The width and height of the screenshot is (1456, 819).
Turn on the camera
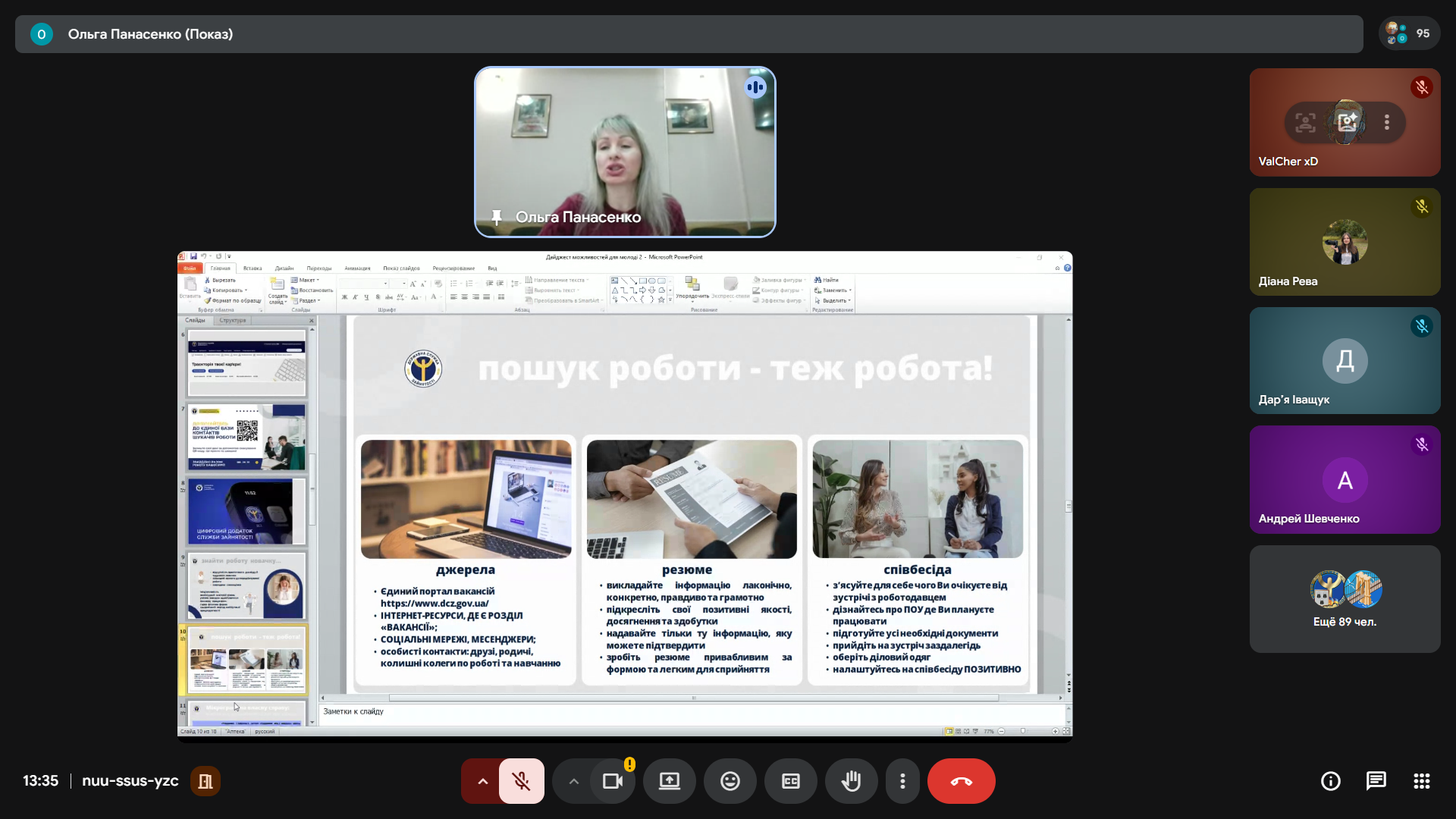pos(612,781)
